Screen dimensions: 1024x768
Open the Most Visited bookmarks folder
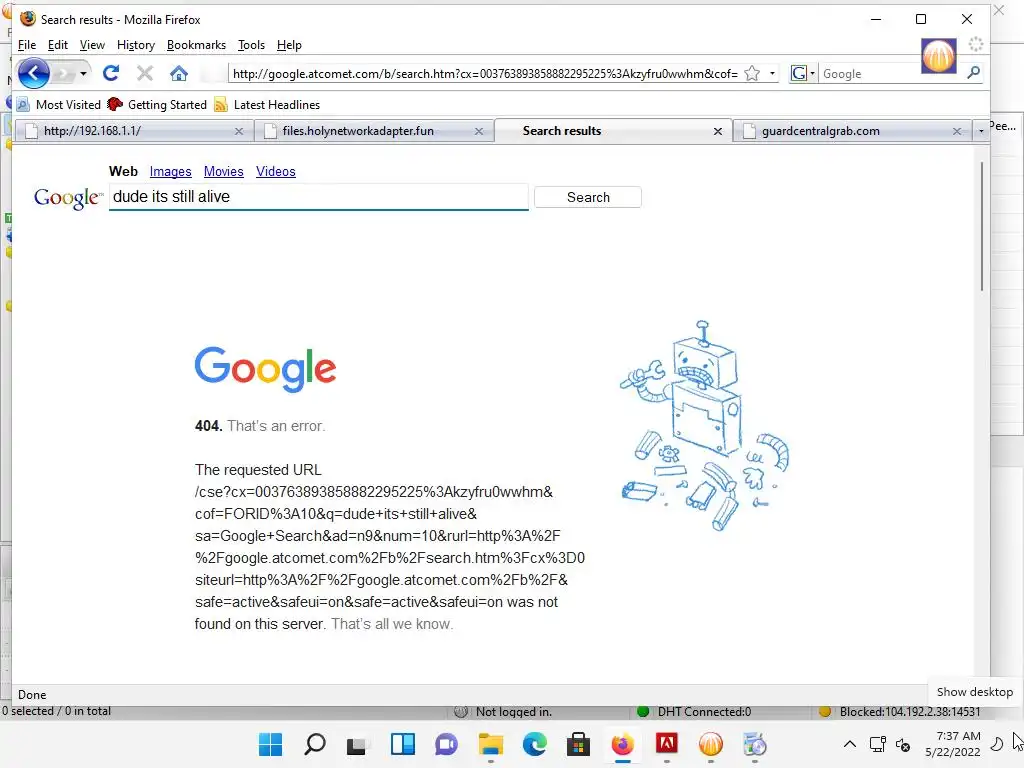58,104
